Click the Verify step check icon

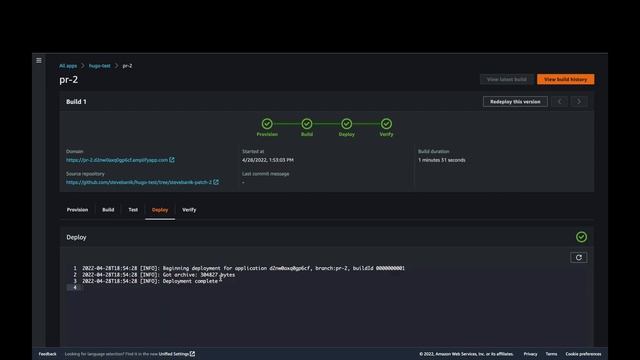(x=386, y=124)
